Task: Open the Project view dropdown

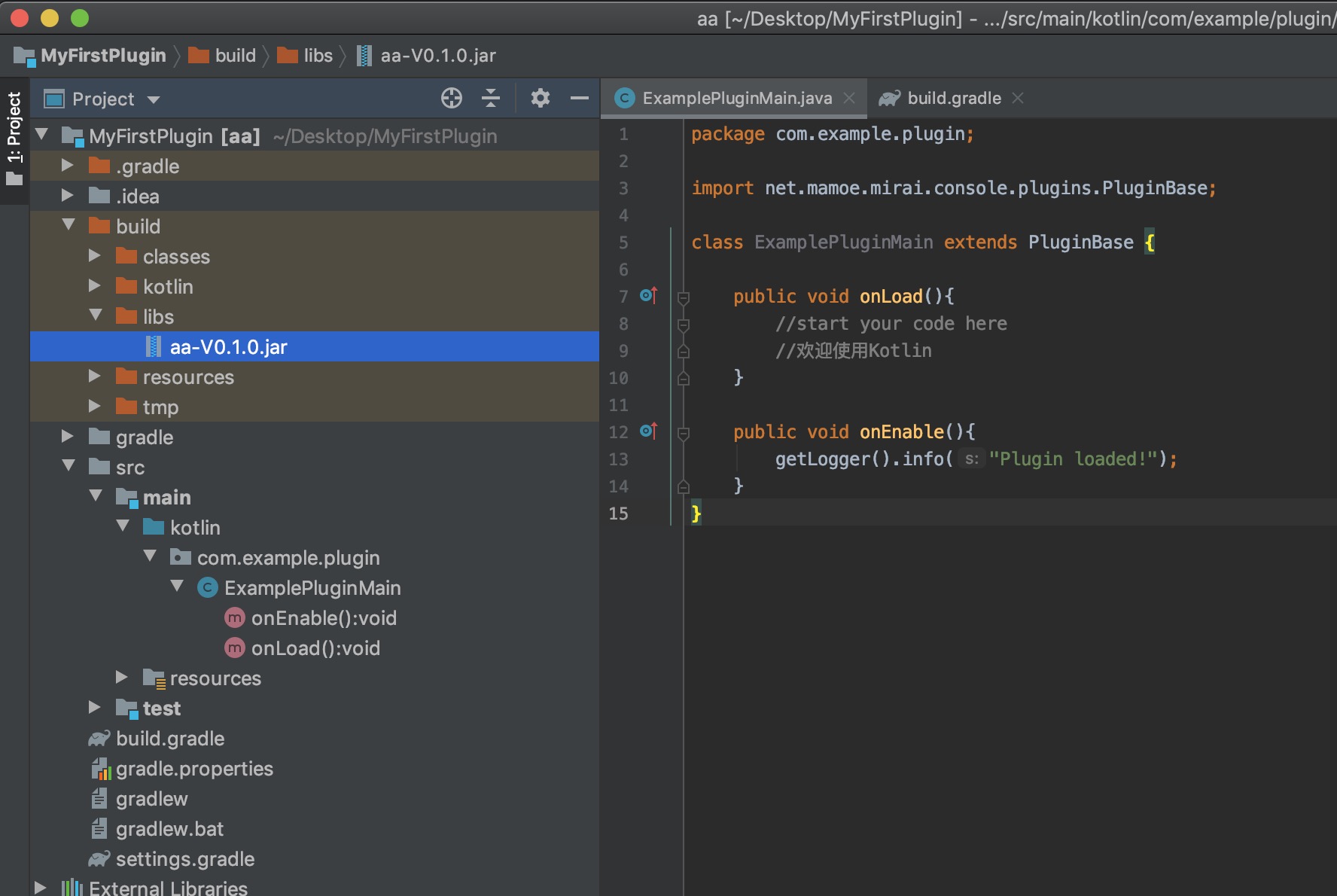Action: [x=154, y=99]
